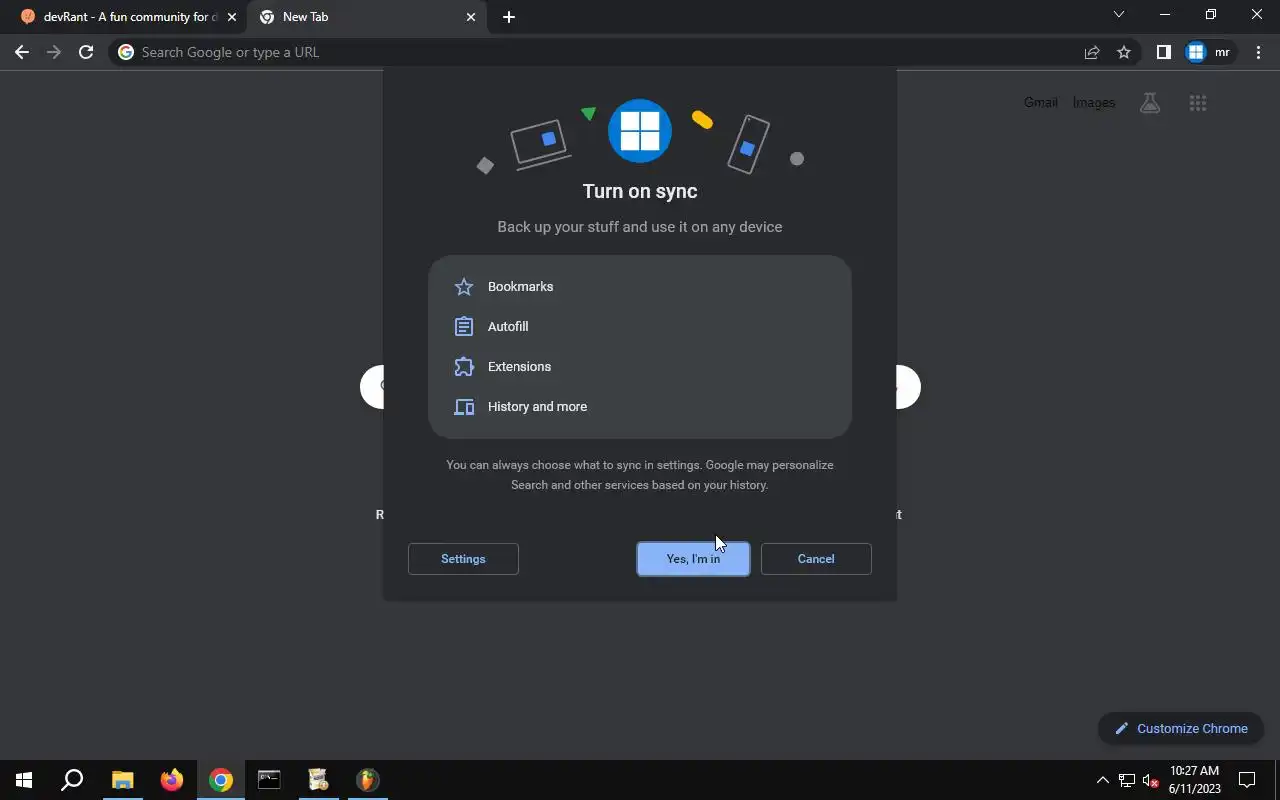Open the command prompt taskbar icon

269,780
